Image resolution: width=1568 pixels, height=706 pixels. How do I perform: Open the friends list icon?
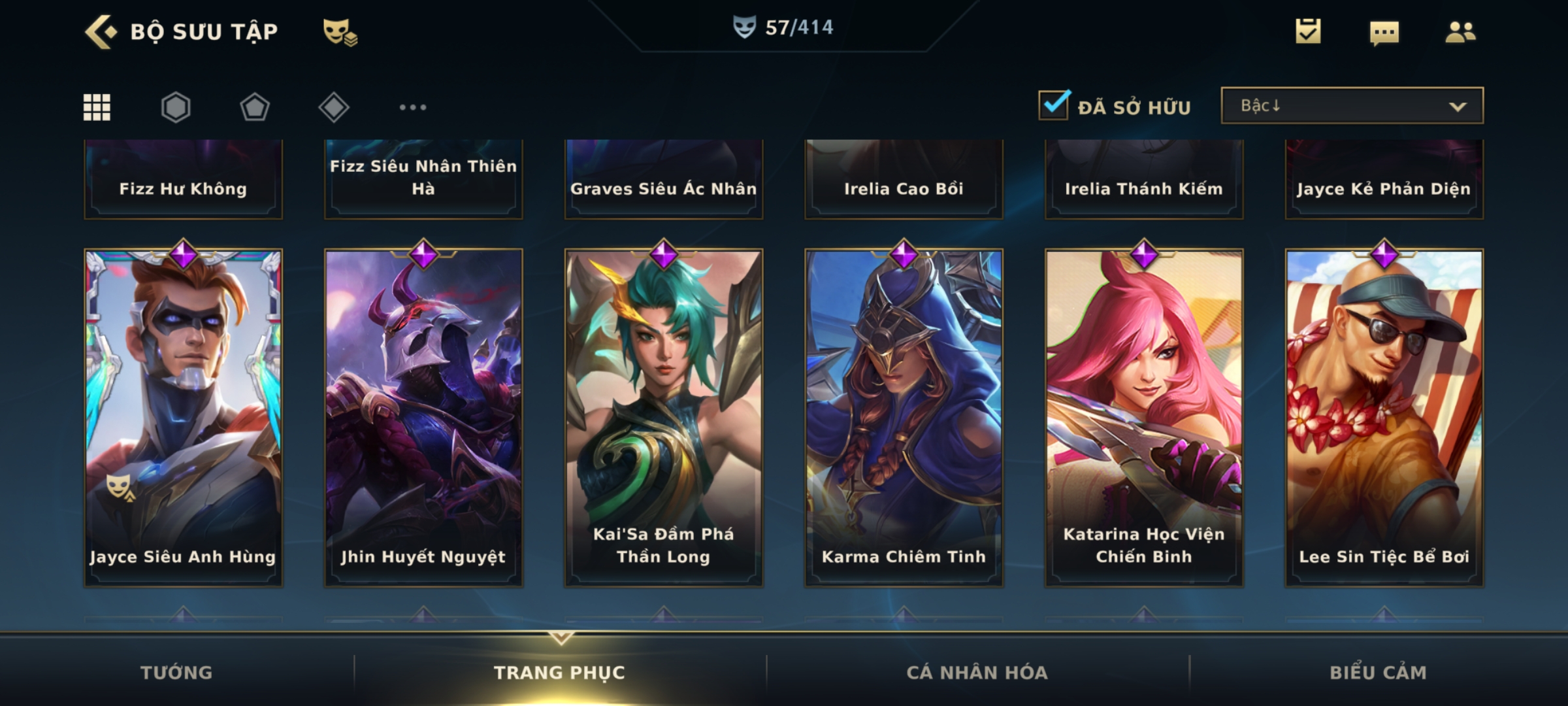(x=1460, y=32)
